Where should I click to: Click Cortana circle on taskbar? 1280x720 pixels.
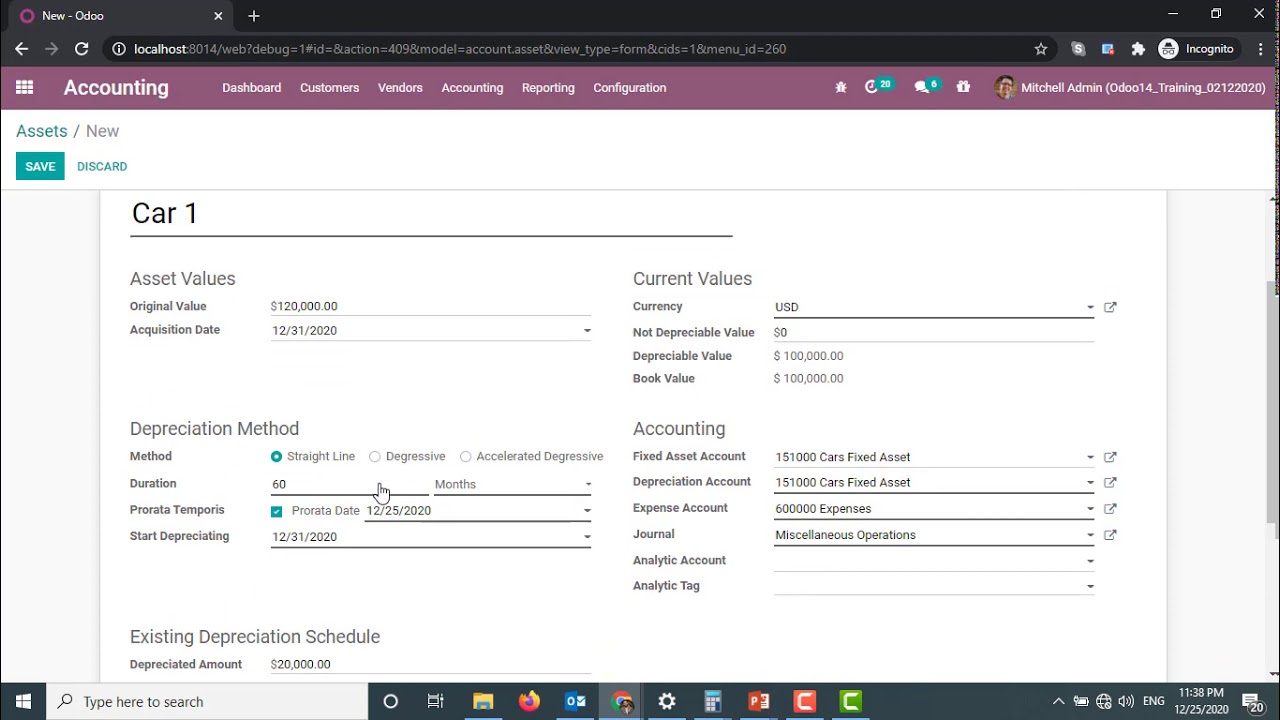coord(391,701)
